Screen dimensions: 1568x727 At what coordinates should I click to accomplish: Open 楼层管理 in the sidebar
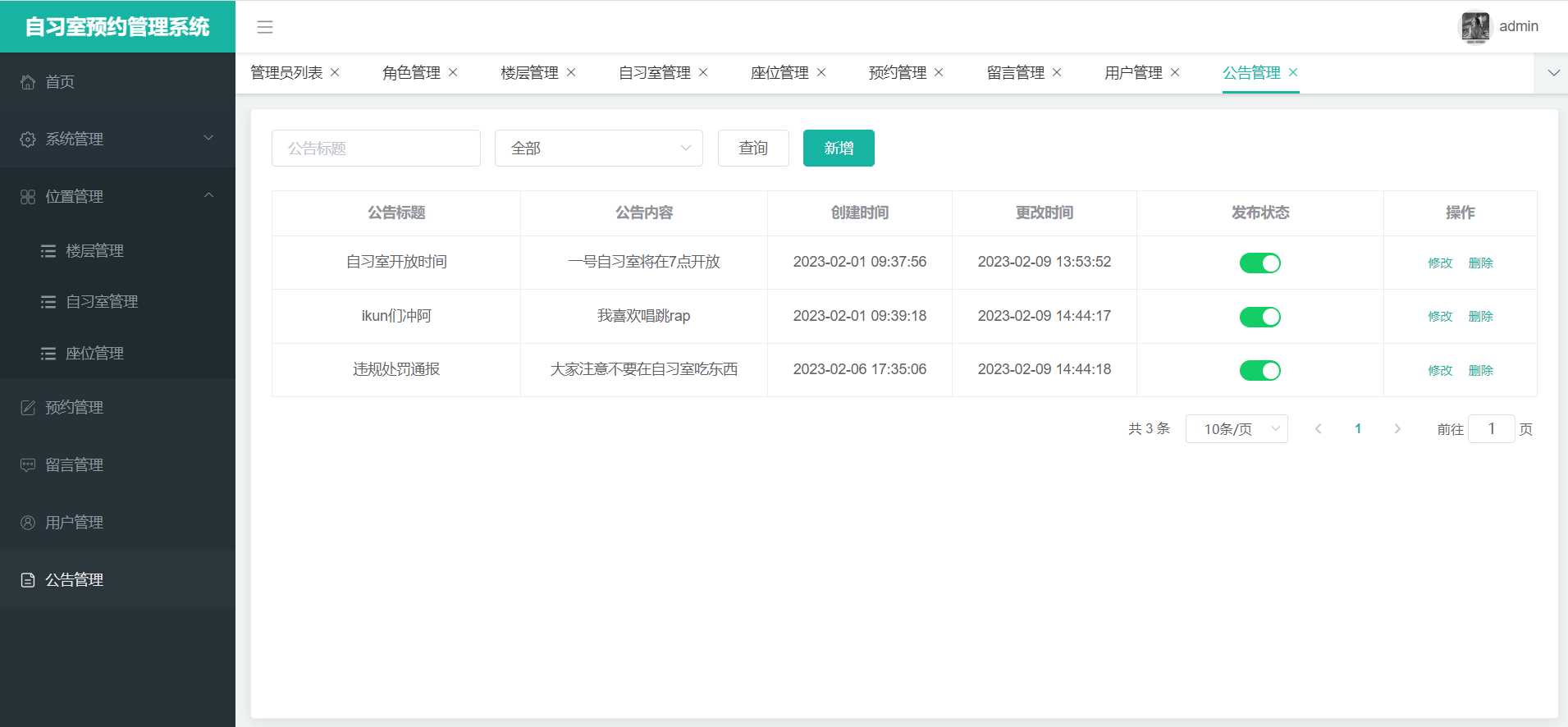[117, 251]
